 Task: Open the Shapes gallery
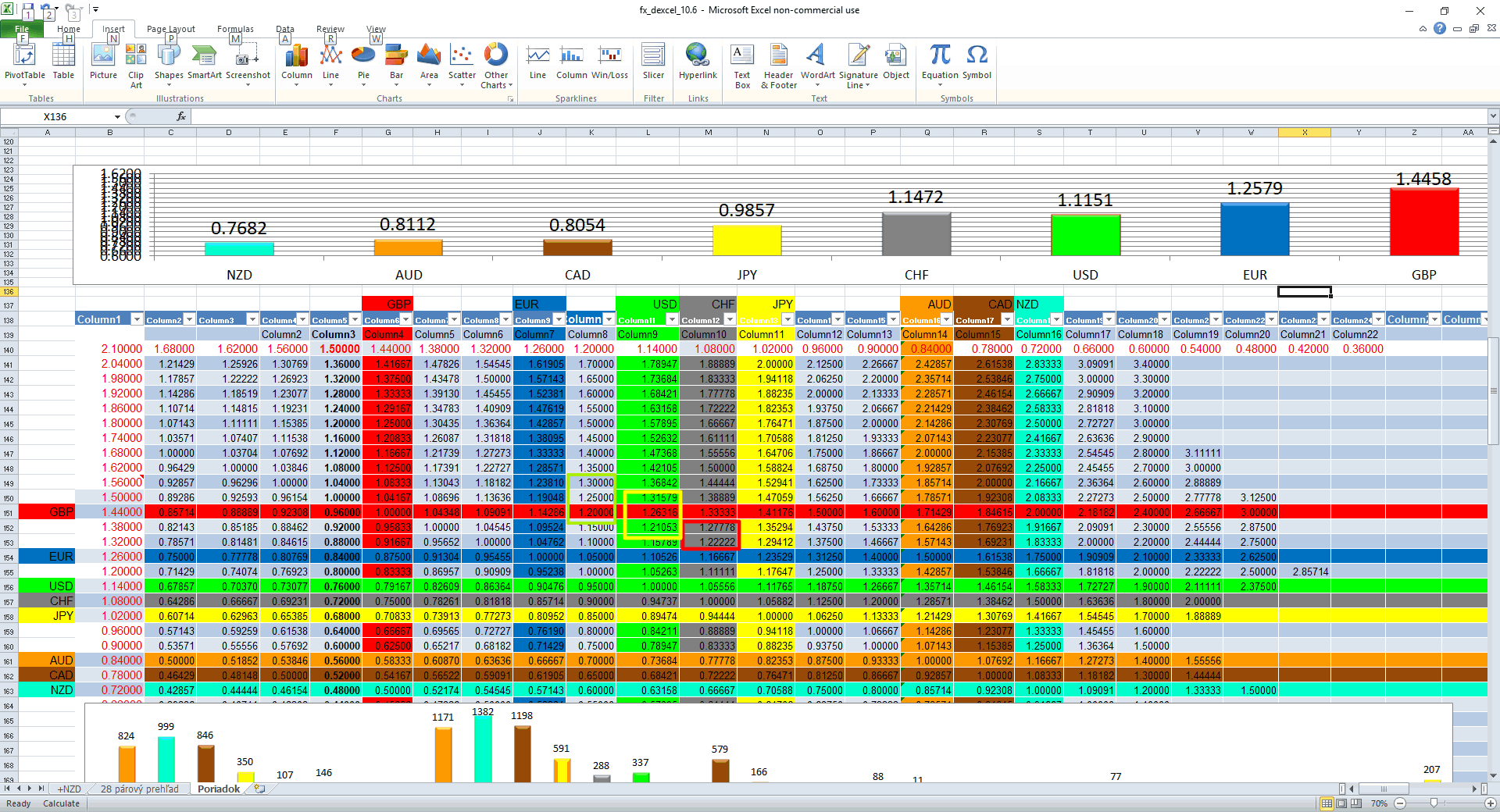[x=169, y=65]
